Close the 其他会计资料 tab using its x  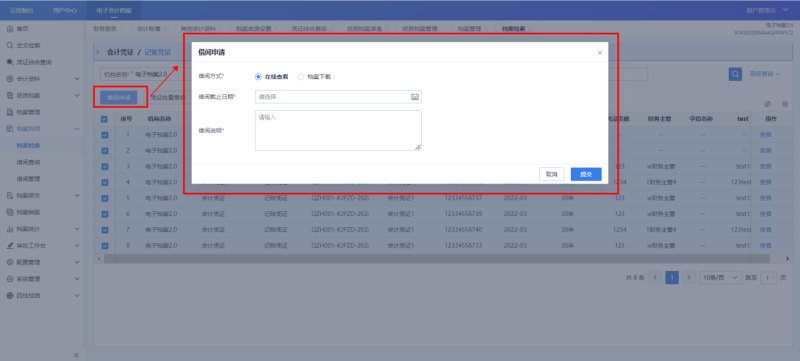pos(220,29)
